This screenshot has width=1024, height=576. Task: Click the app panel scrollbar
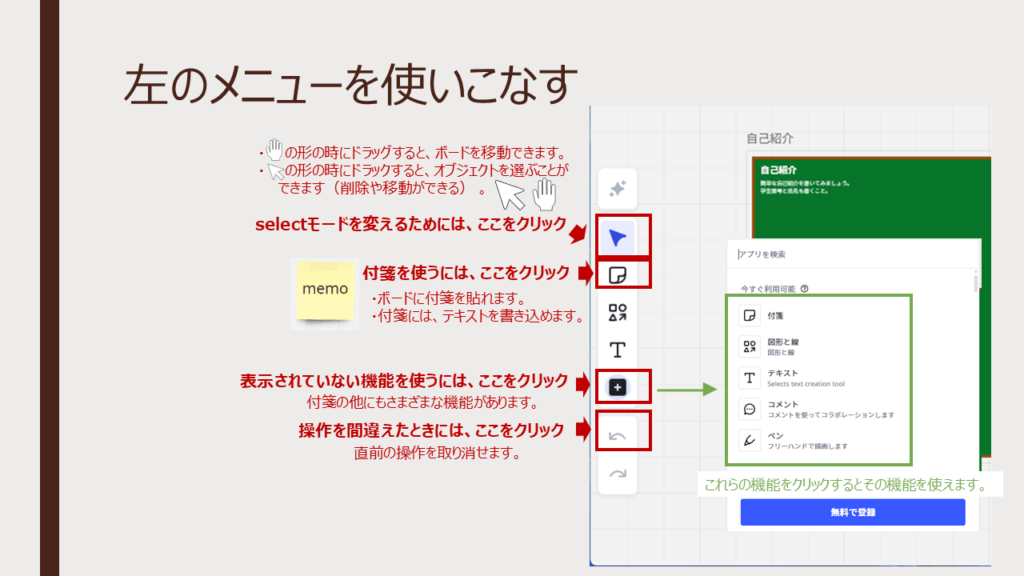click(x=976, y=285)
